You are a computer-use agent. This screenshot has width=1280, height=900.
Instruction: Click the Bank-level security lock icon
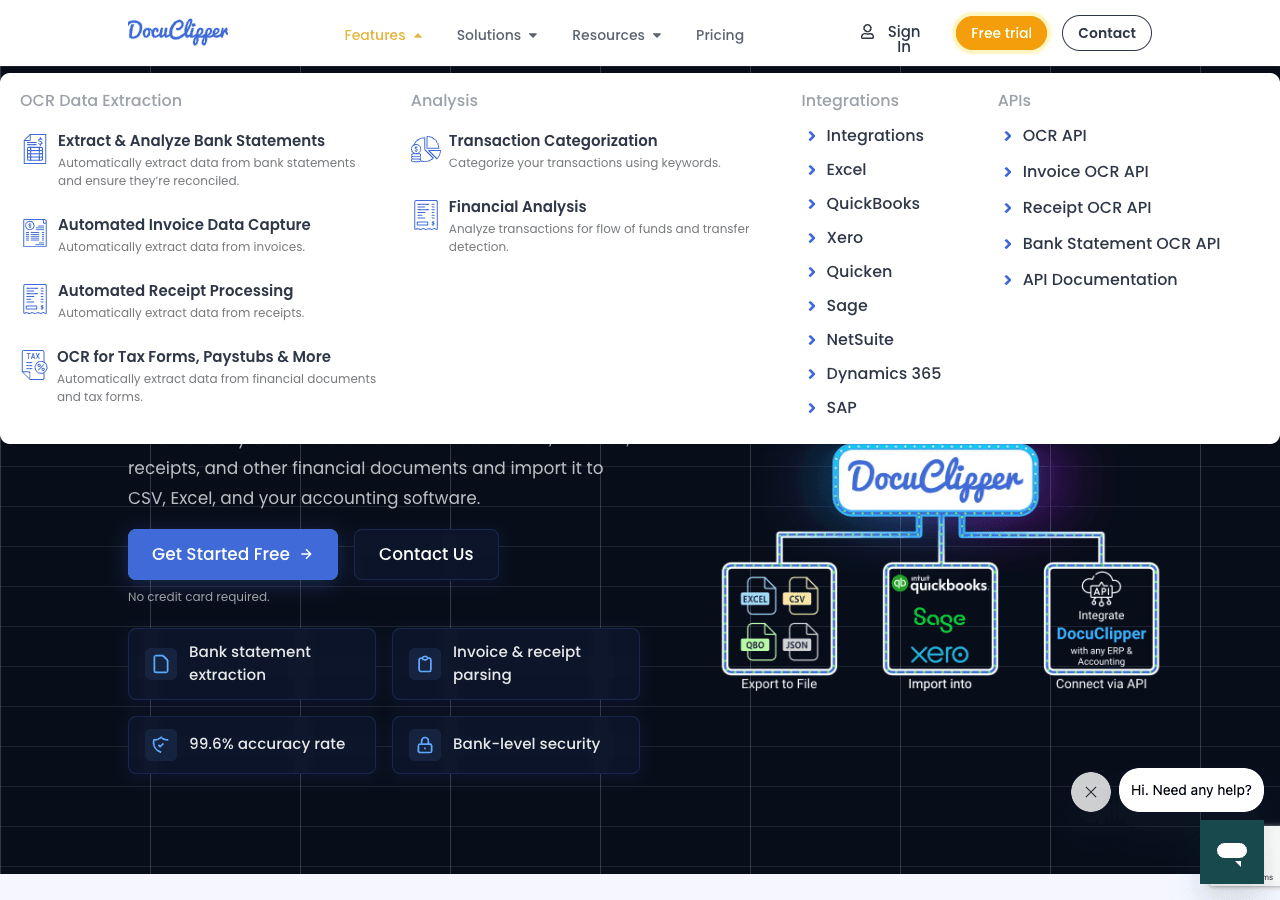pyautogui.click(x=424, y=745)
